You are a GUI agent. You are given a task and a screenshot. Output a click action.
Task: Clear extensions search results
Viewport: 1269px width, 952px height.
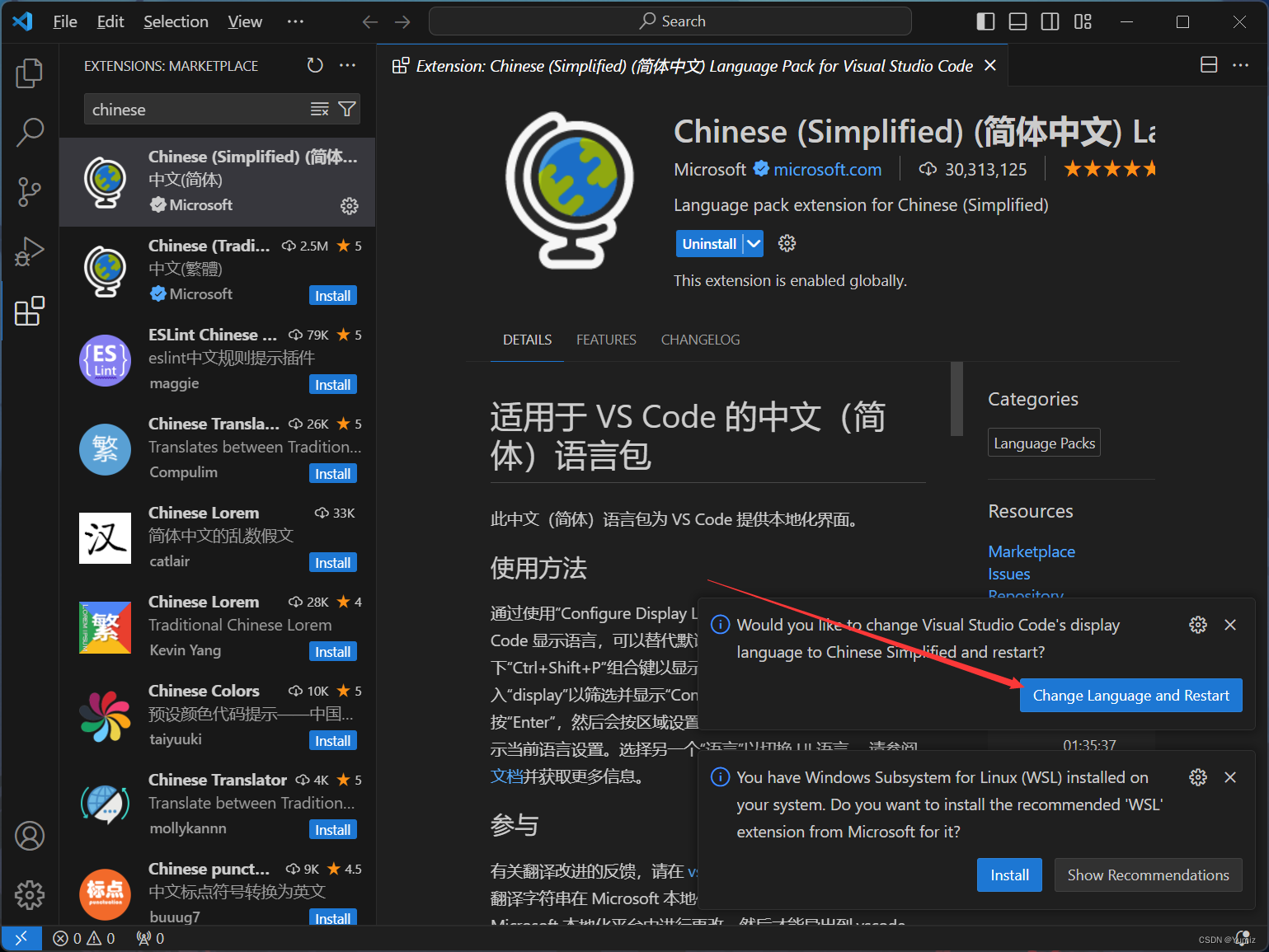319,110
